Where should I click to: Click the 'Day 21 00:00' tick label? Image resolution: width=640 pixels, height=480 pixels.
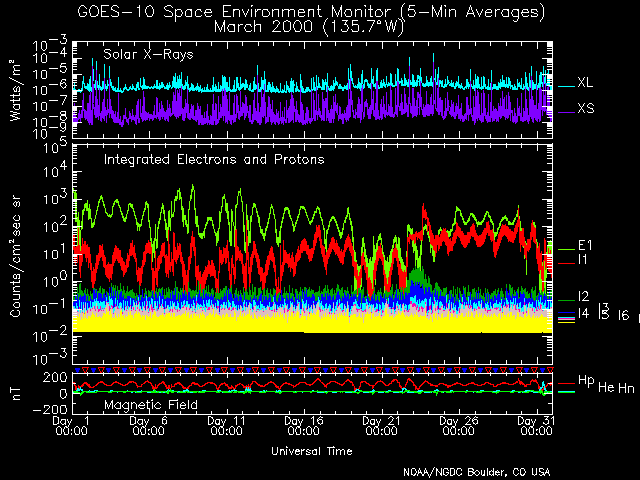pos(382,426)
